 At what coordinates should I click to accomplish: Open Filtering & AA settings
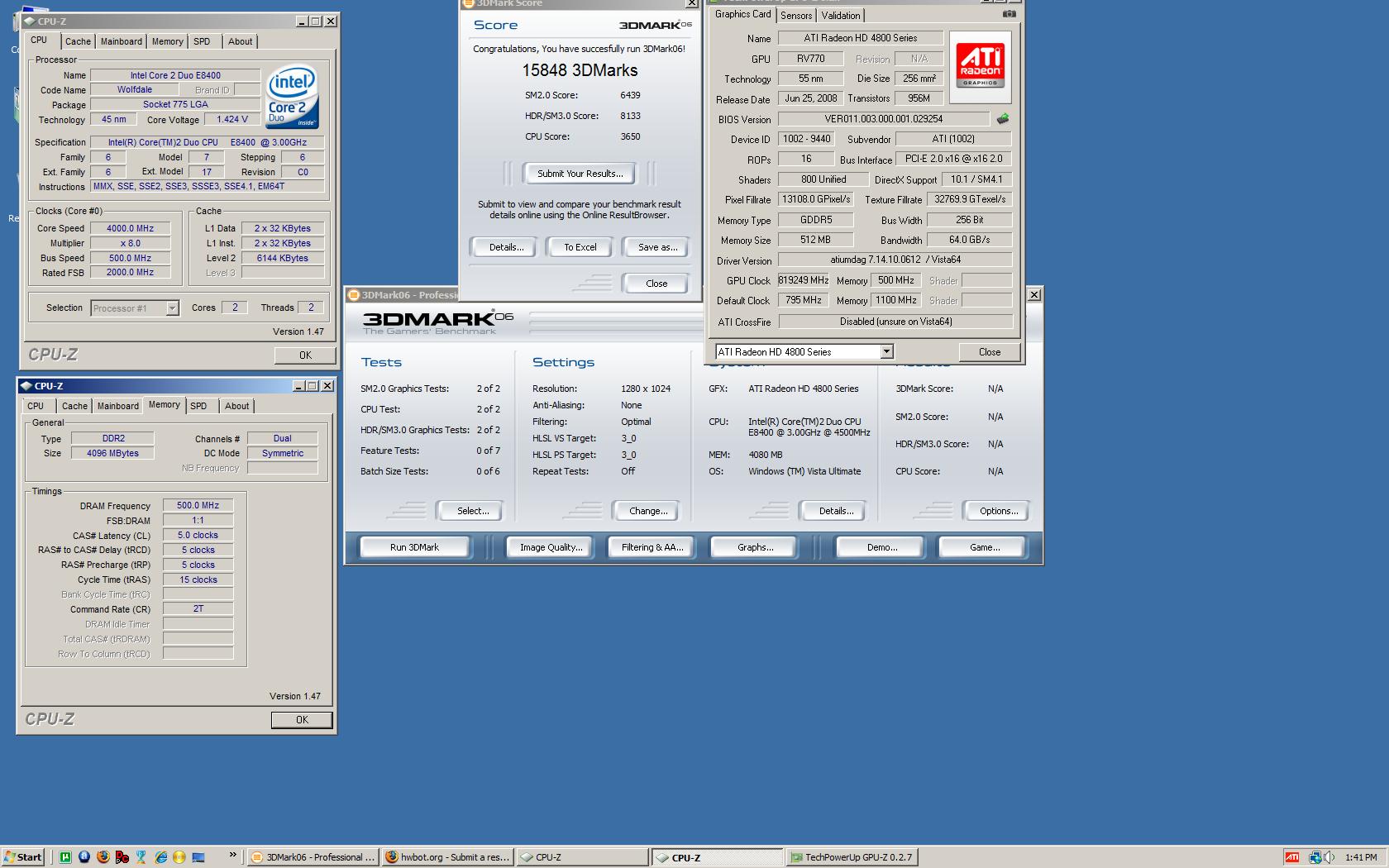[x=652, y=547]
